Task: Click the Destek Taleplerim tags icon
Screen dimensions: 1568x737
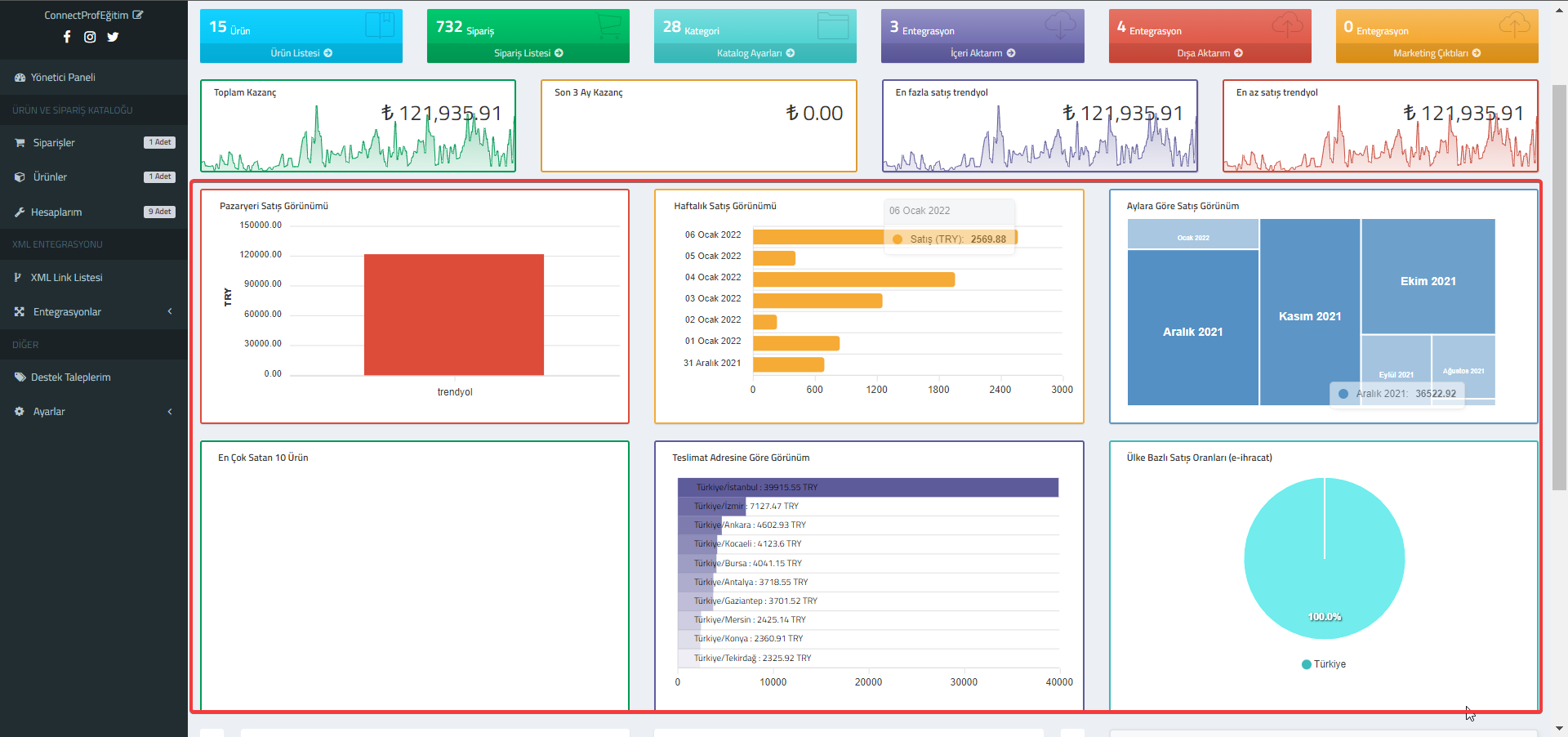Action: [x=20, y=377]
